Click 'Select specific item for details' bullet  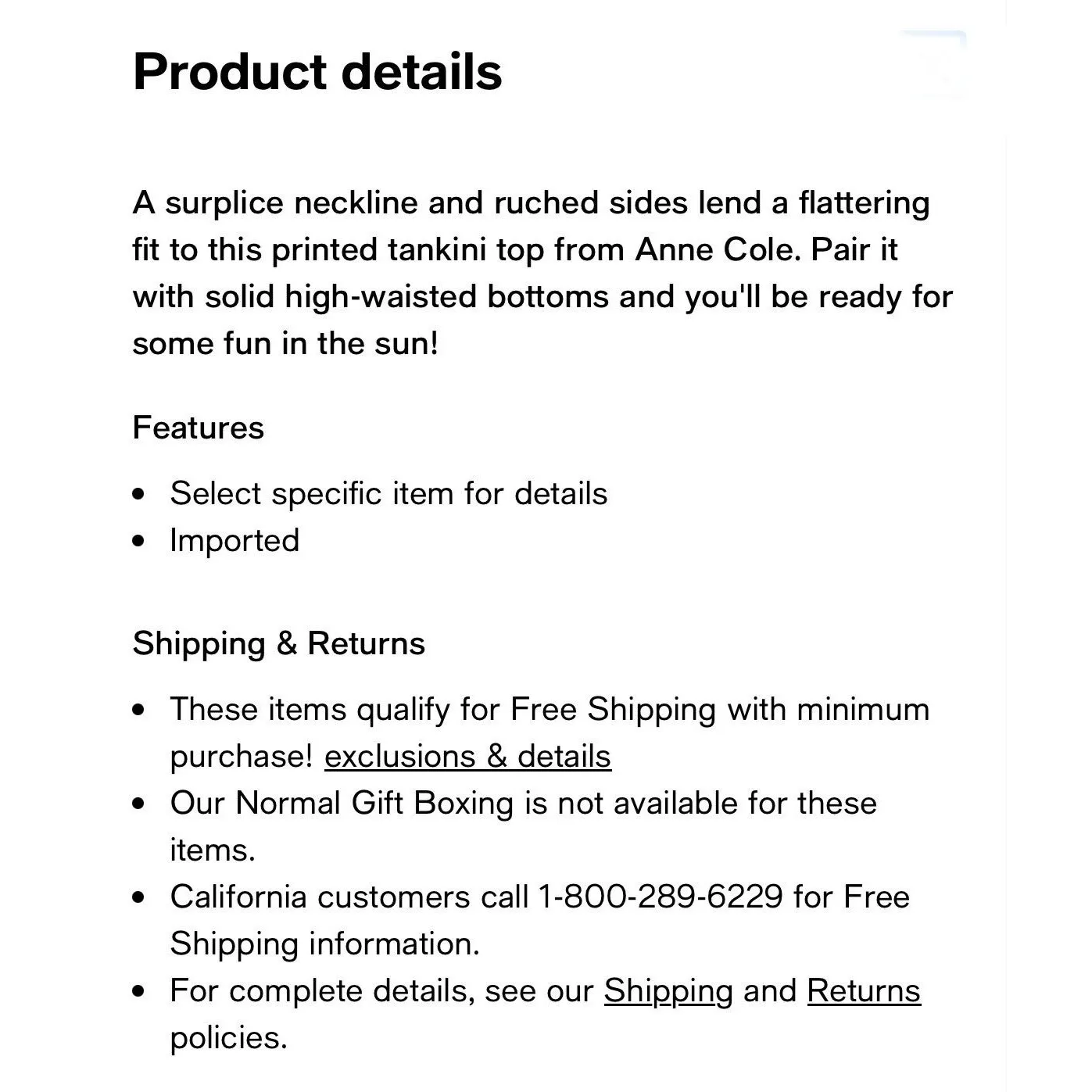pos(388,494)
